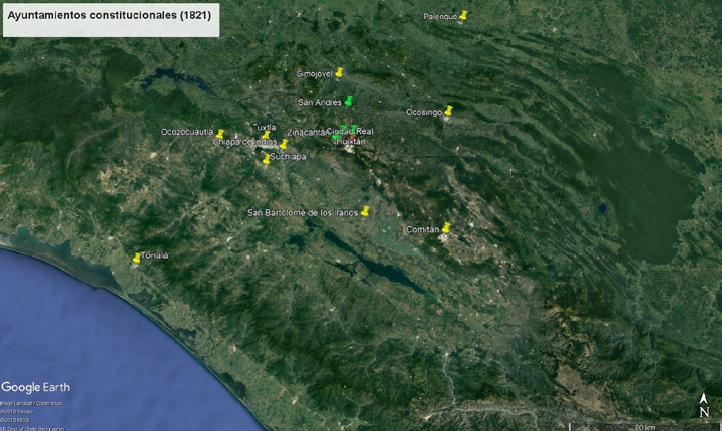Click the Ayuntamientos constitucionales (1821) title box

110,19
